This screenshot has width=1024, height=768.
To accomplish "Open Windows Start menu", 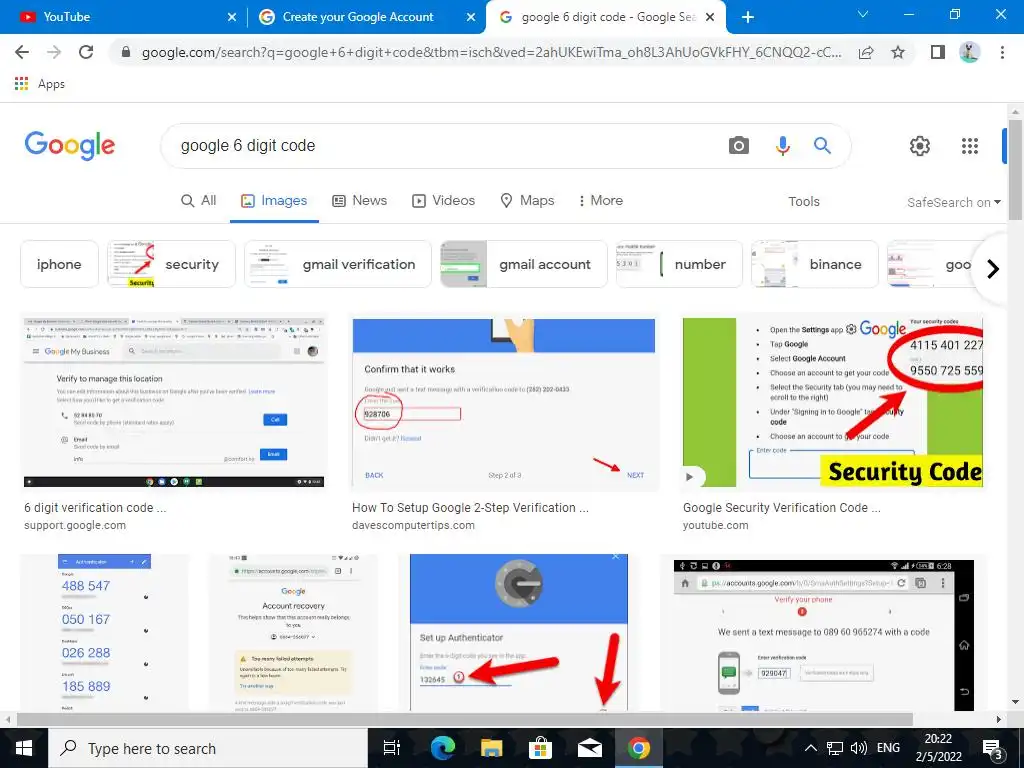I will (24, 748).
